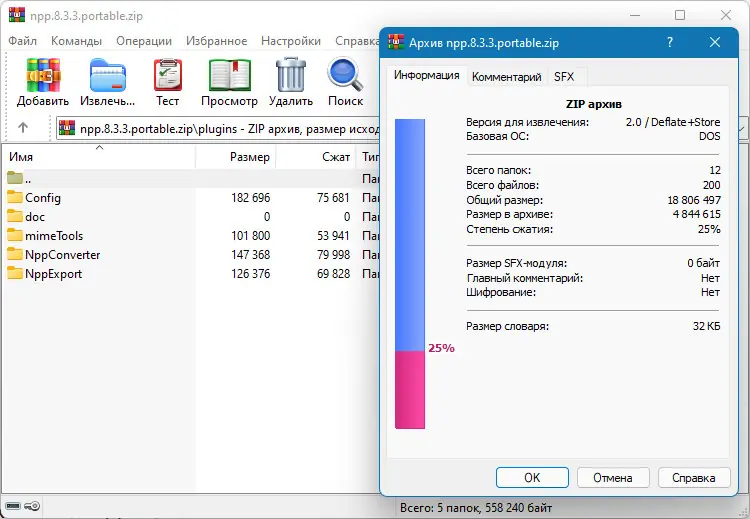Click the Поиск magnifier icon

(345, 74)
